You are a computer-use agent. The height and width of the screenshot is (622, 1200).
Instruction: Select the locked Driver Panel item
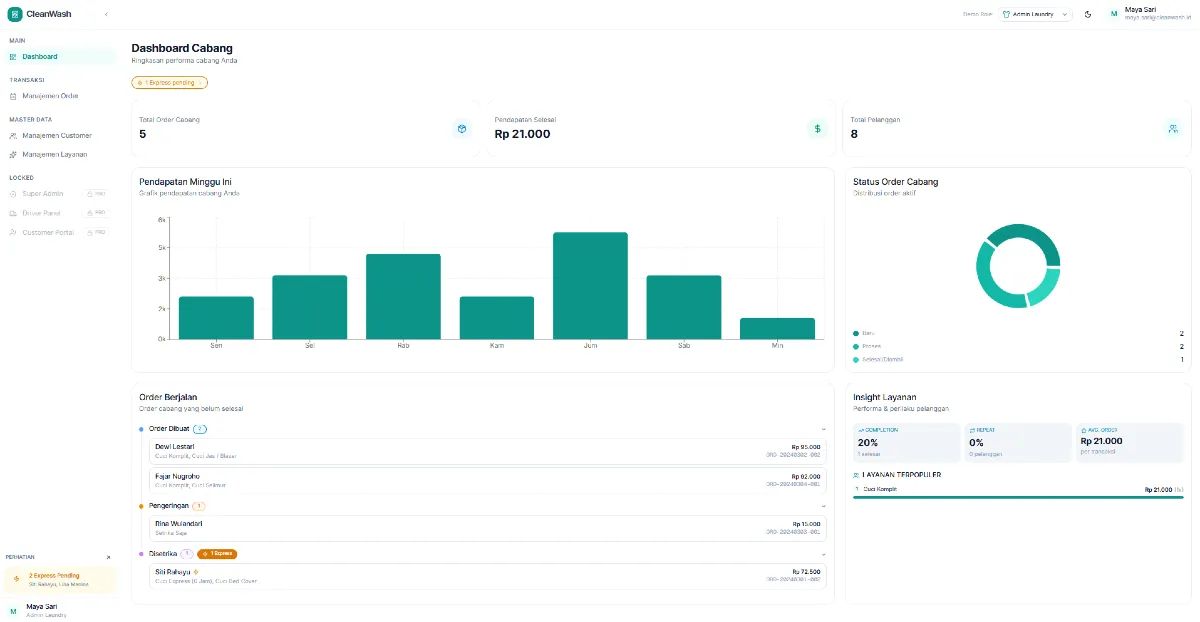coord(60,213)
